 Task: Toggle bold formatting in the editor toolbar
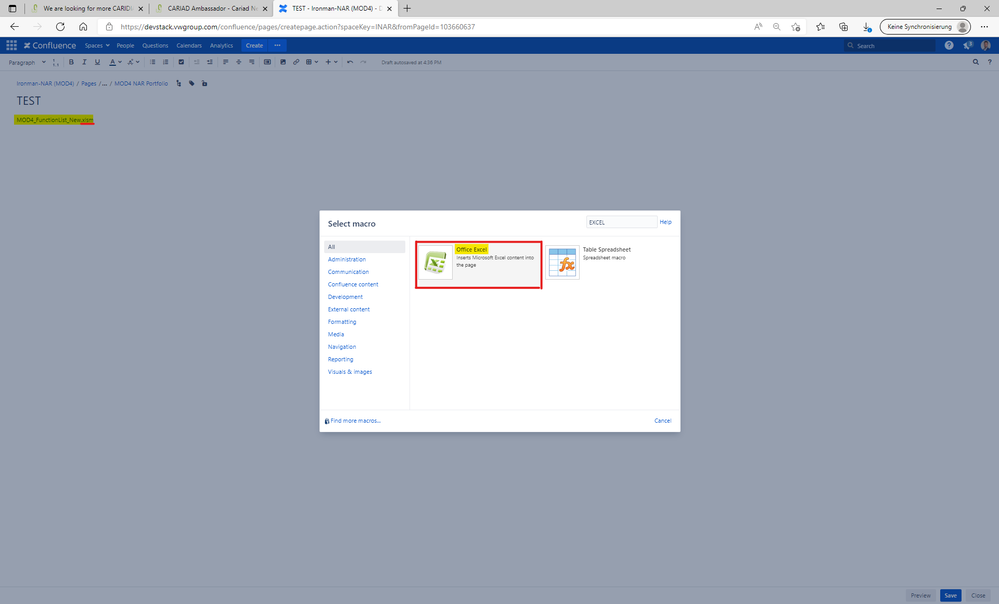pyautogui.click(x=71, y=62)
